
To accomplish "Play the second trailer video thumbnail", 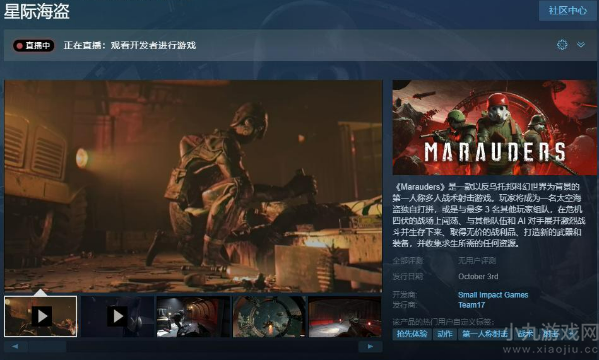I will [x=117, y=316].
